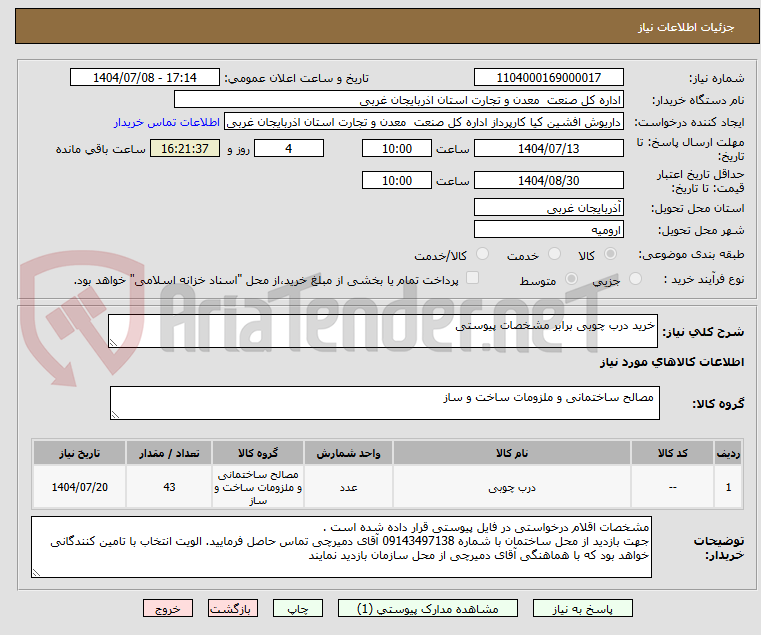This screenshot has height=635, width=761.
Task: Click the unit cell عدد
Action: coord(348,487)
